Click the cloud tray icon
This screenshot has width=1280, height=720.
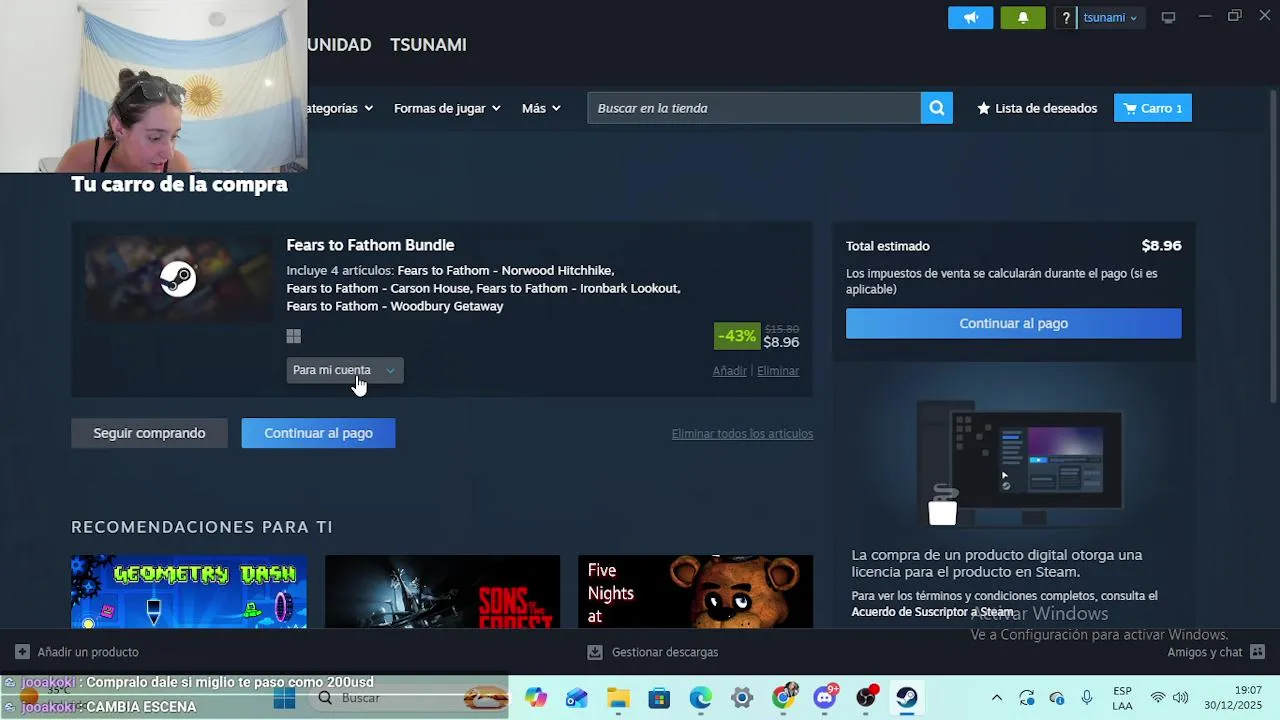click(1057, 698)
